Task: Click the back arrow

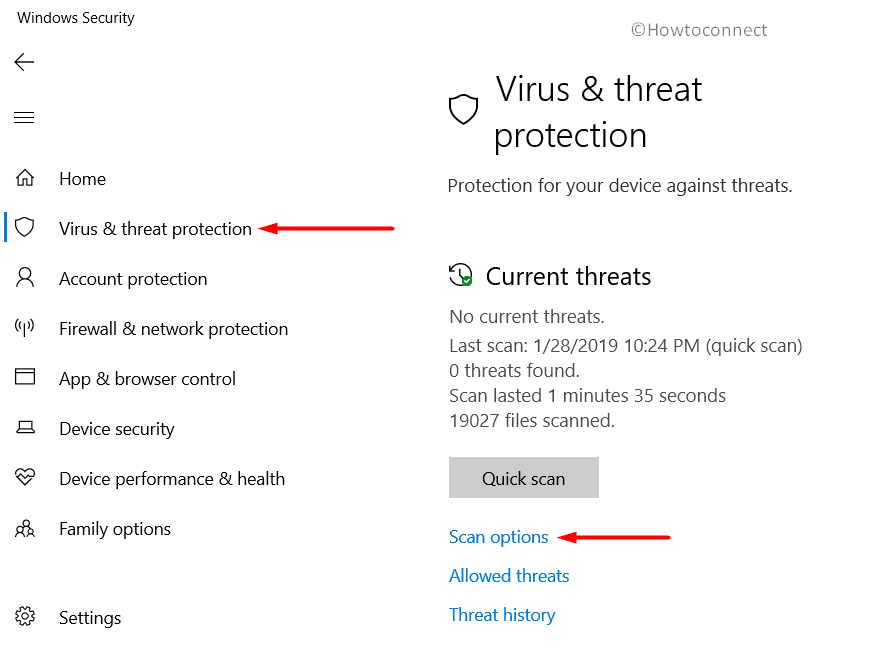Action: coord(24,62)
